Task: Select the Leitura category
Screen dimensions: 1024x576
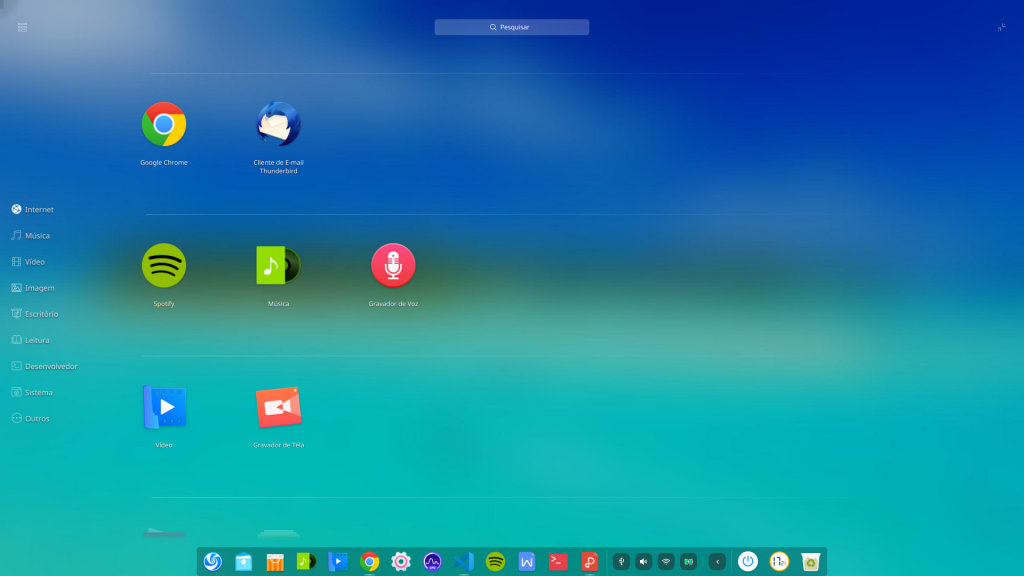Action: pos(30,340)
